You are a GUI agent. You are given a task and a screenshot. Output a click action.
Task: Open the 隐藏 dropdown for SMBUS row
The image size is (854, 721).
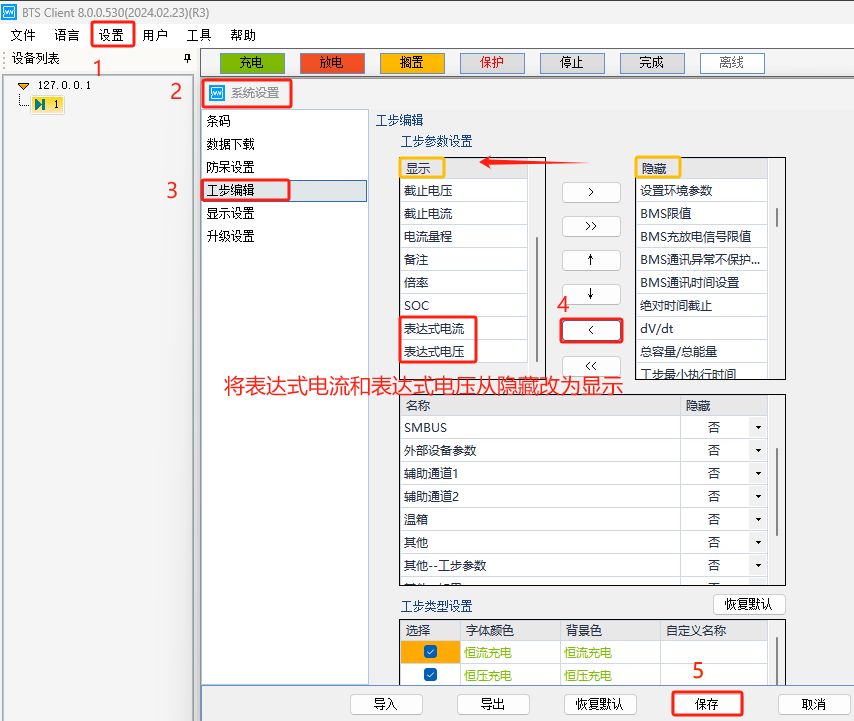coord(758,427)
